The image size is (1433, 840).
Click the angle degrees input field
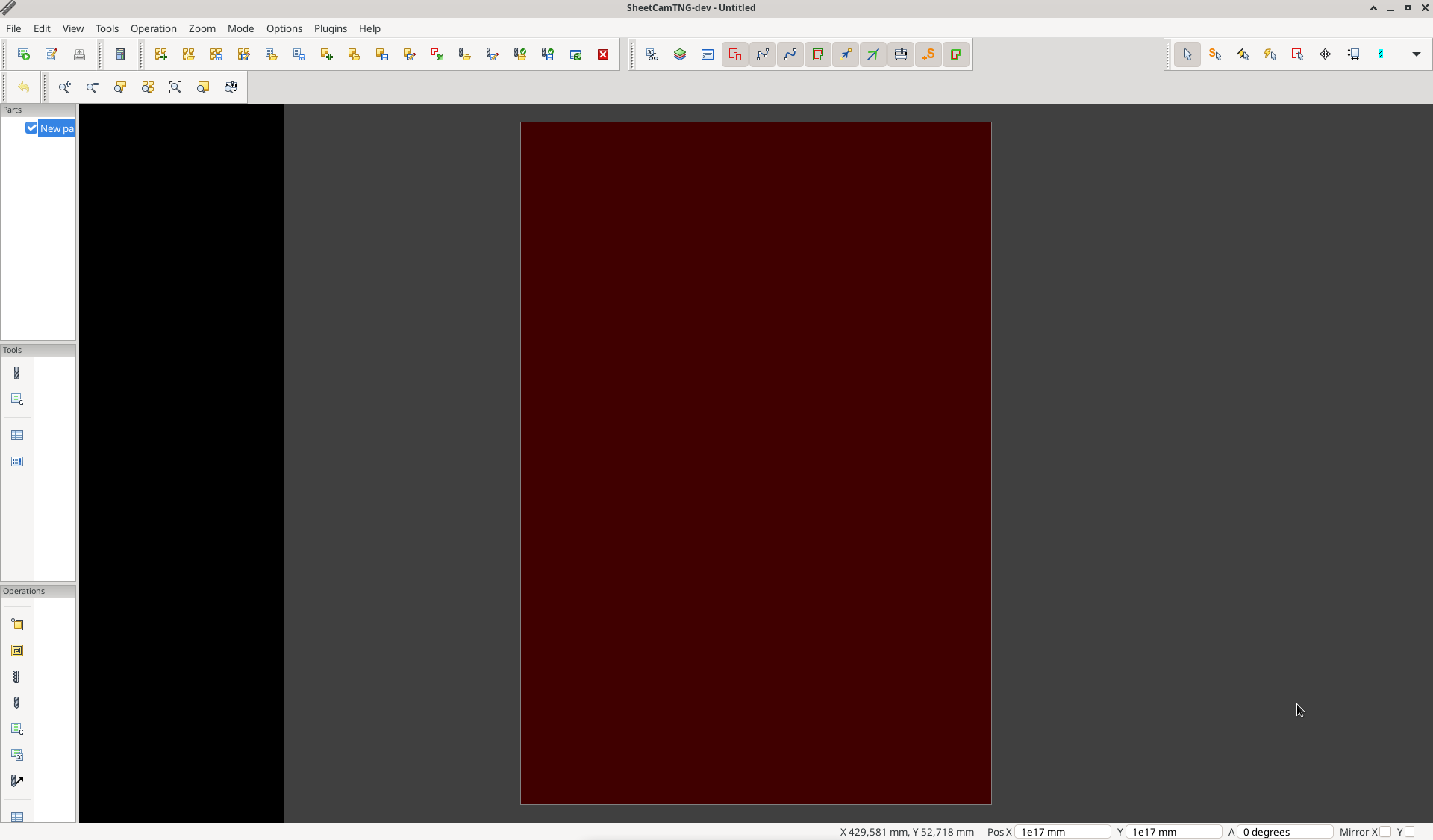[x=1284, y=832]
